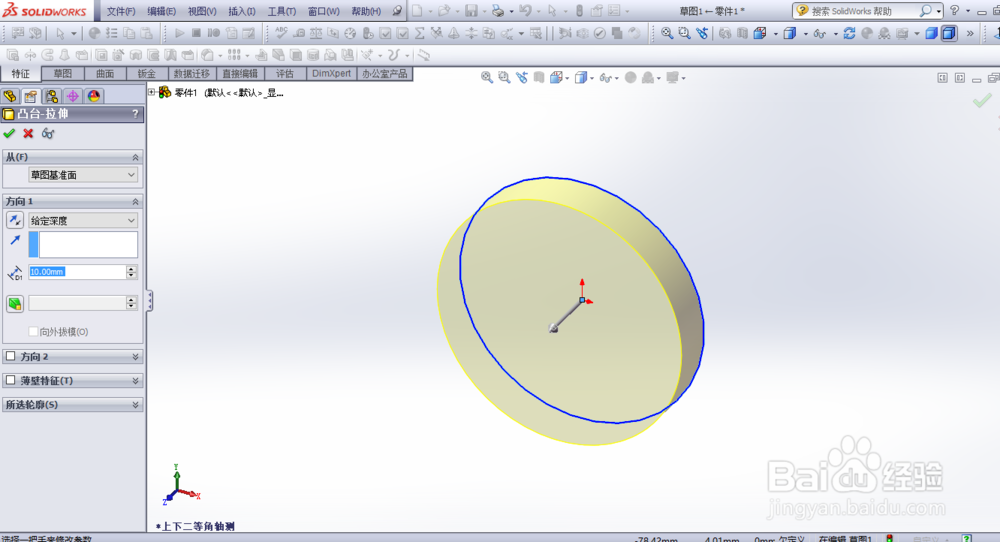Screen dimensions: 1000x542
Task: Open property manager help question mark
Action: point(135,114)
